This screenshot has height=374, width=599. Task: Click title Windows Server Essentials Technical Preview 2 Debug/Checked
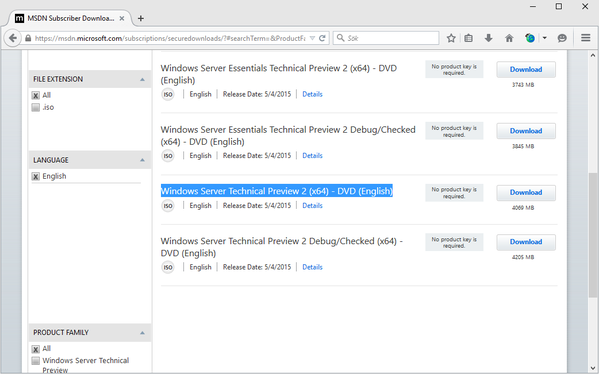pos(288,136)
